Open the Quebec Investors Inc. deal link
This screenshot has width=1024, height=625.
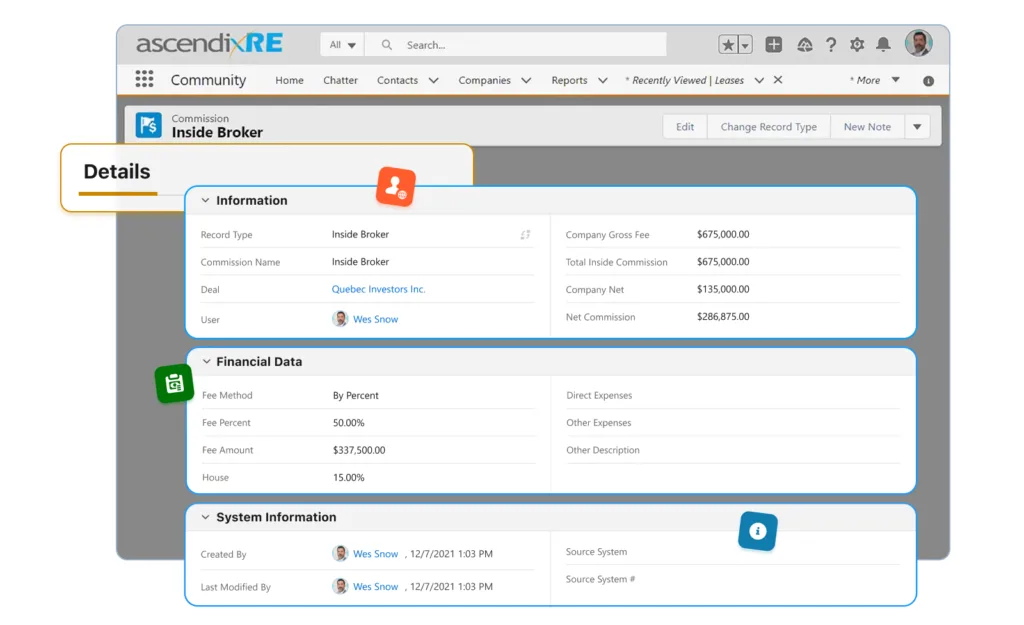378,289
